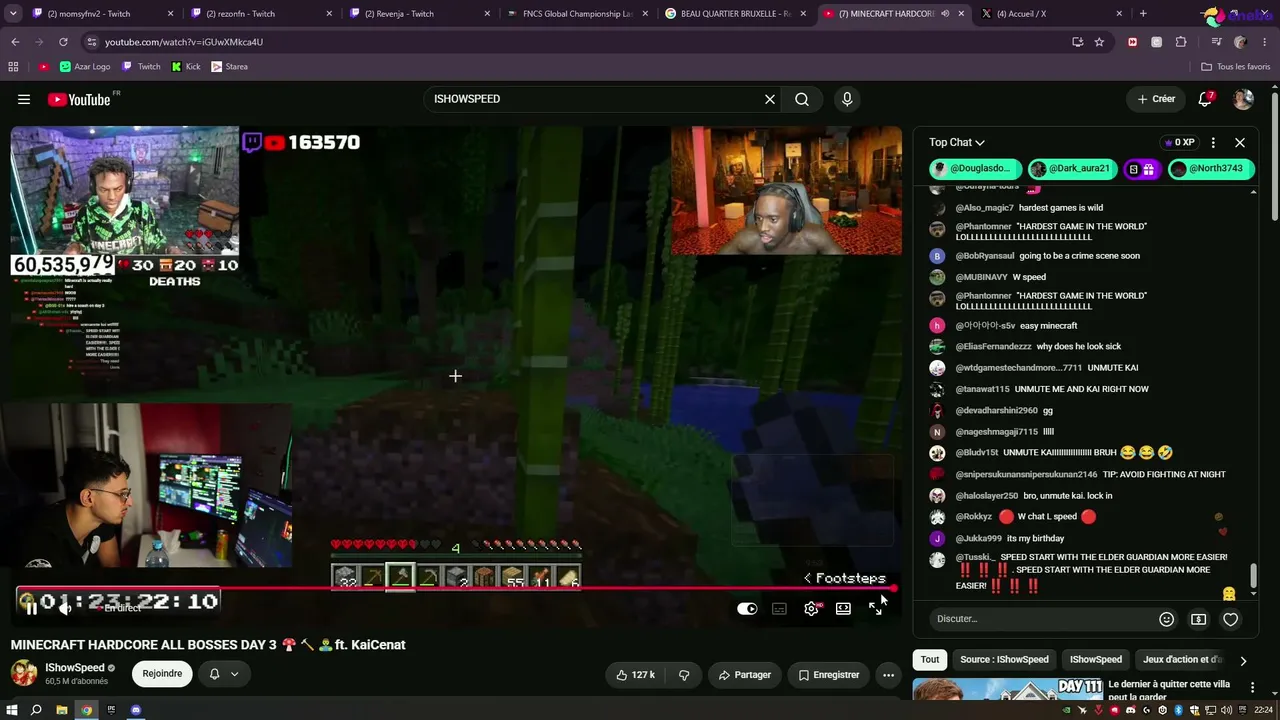Open live chat options menu

pos(1213,143)
